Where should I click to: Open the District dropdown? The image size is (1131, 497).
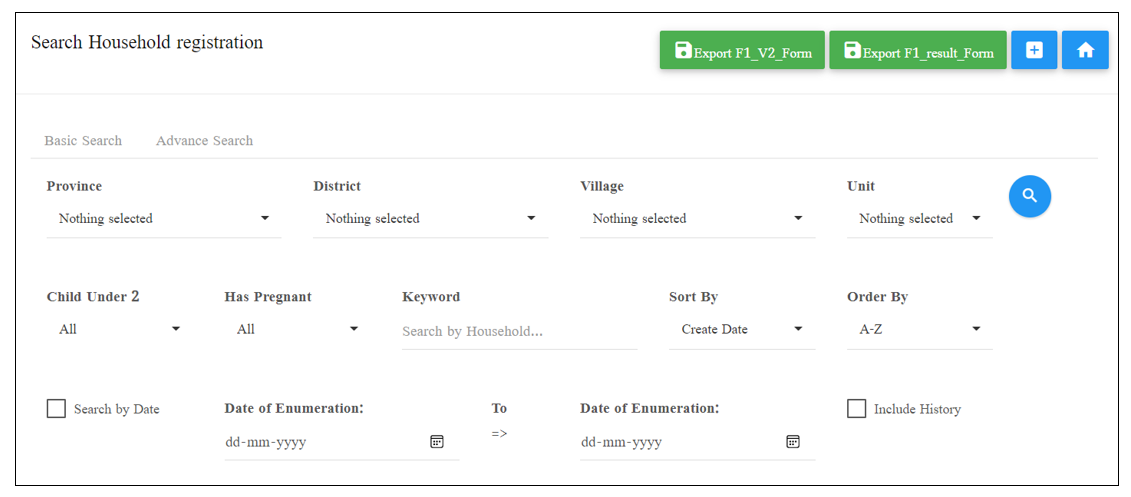431,219
